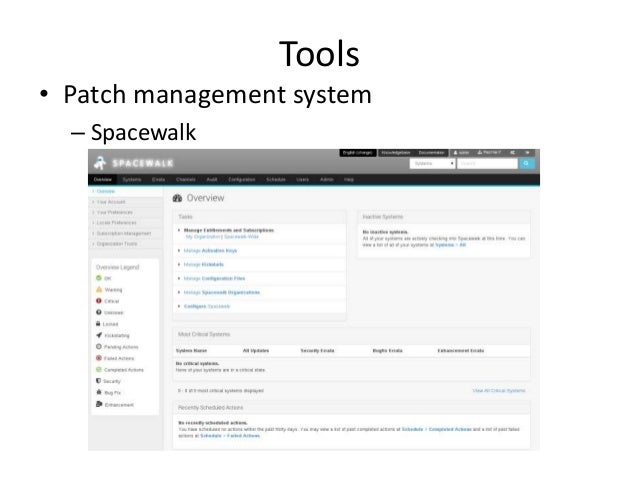Image resolution: width=638 pixels, height=479 pixels.
Task: Click the Recently Scheduled Actions panel header
Action: pos(352,408)
